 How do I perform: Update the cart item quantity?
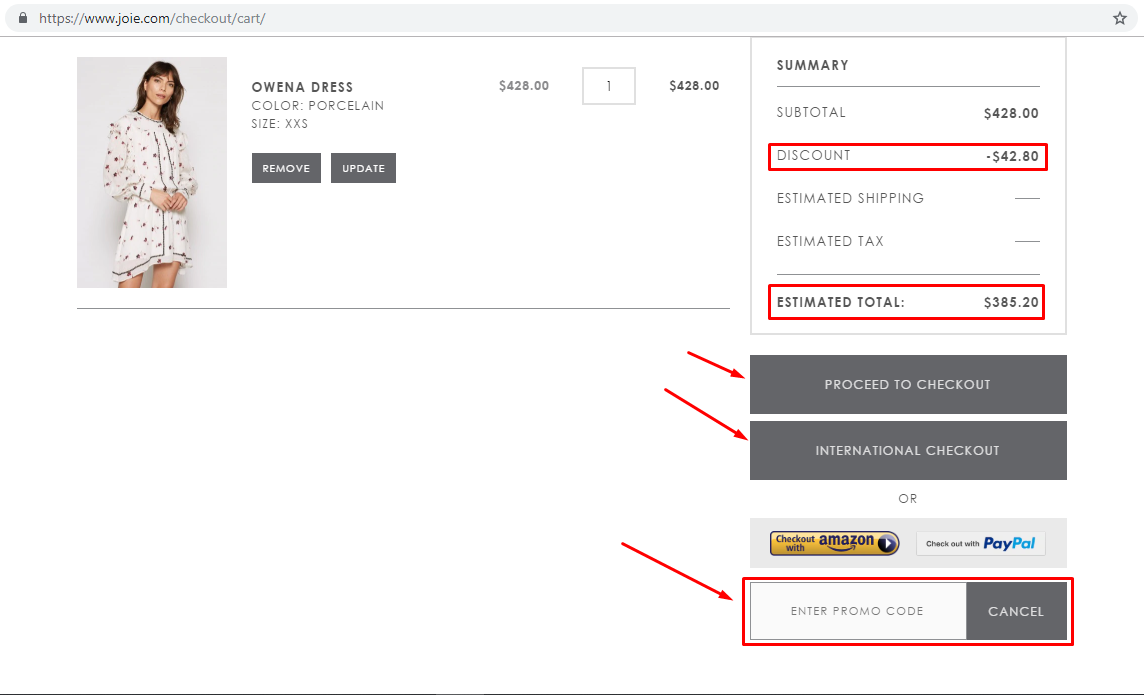click(363, 168)
